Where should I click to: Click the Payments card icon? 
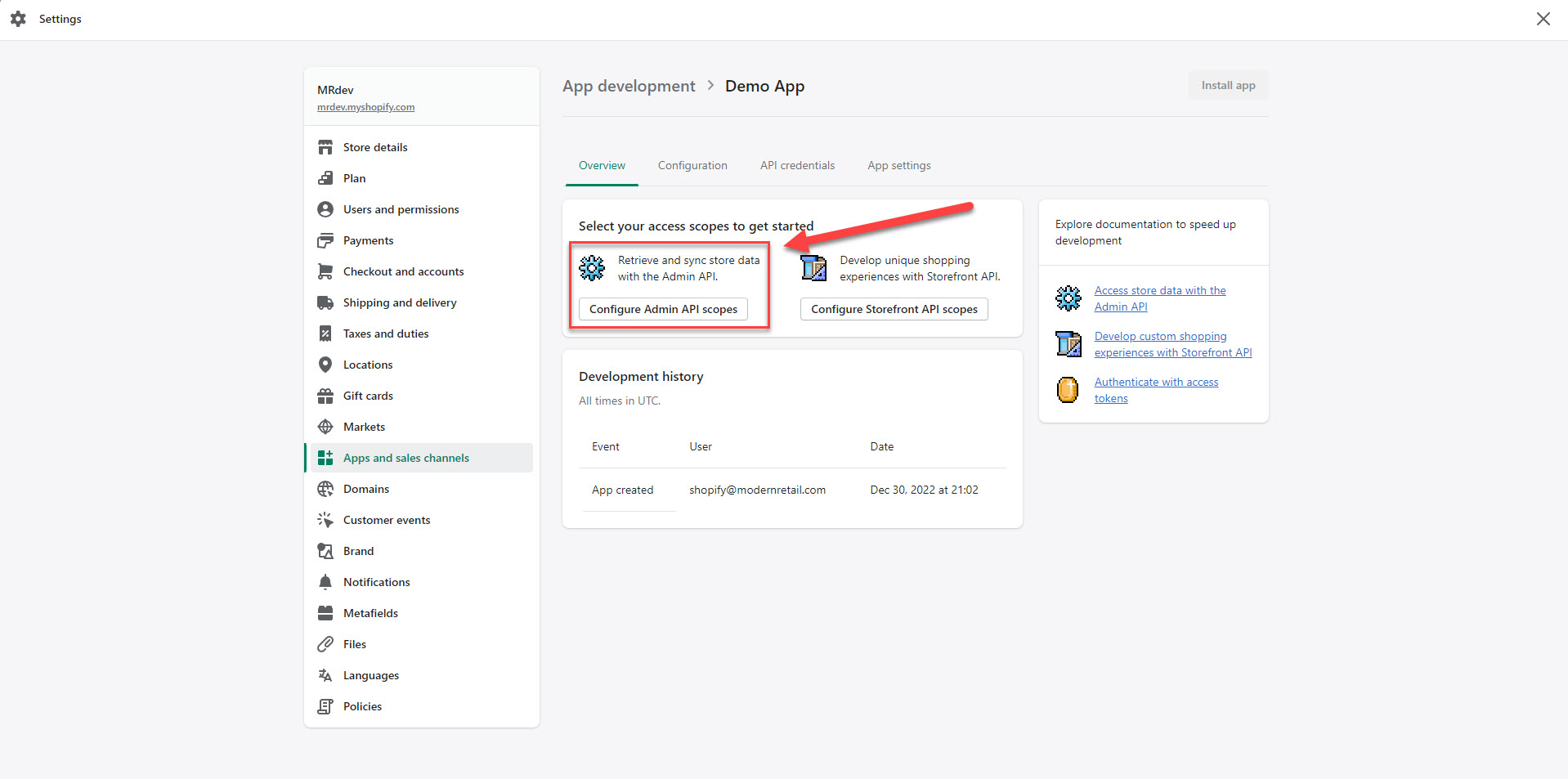tap(325, 240)
